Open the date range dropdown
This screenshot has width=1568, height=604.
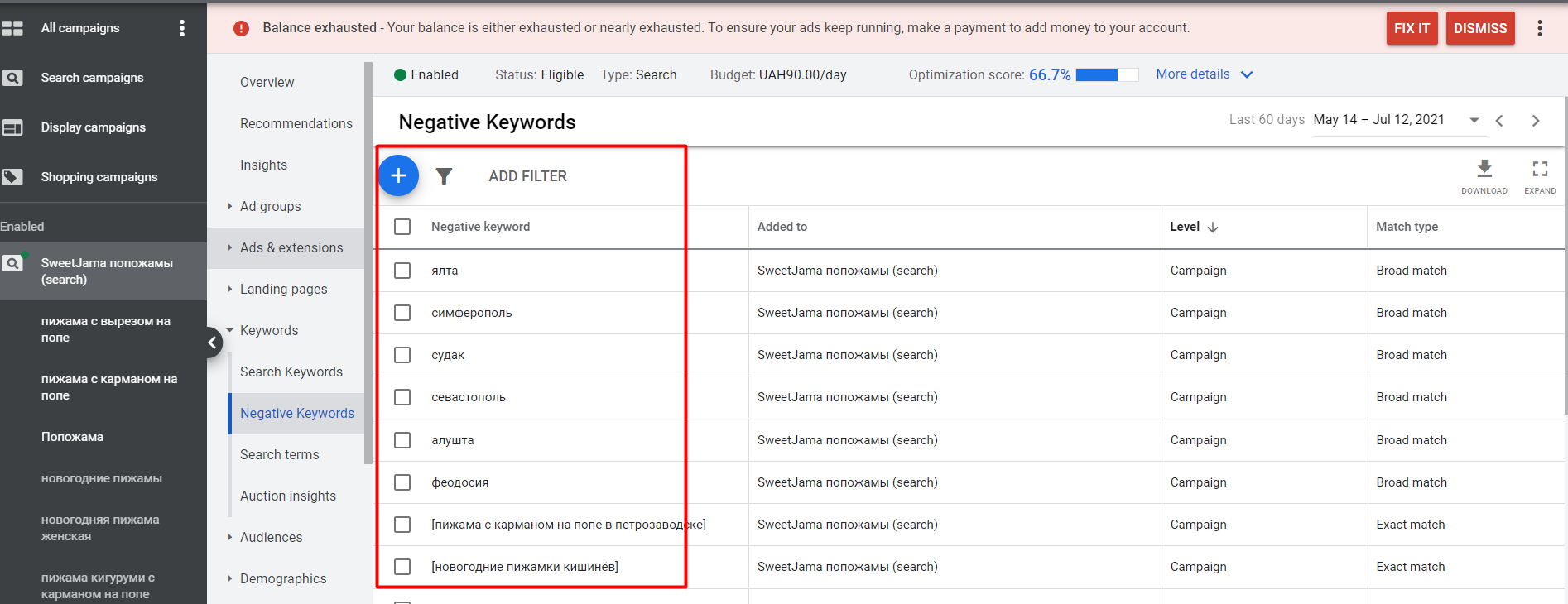(x=1474, y=120)
